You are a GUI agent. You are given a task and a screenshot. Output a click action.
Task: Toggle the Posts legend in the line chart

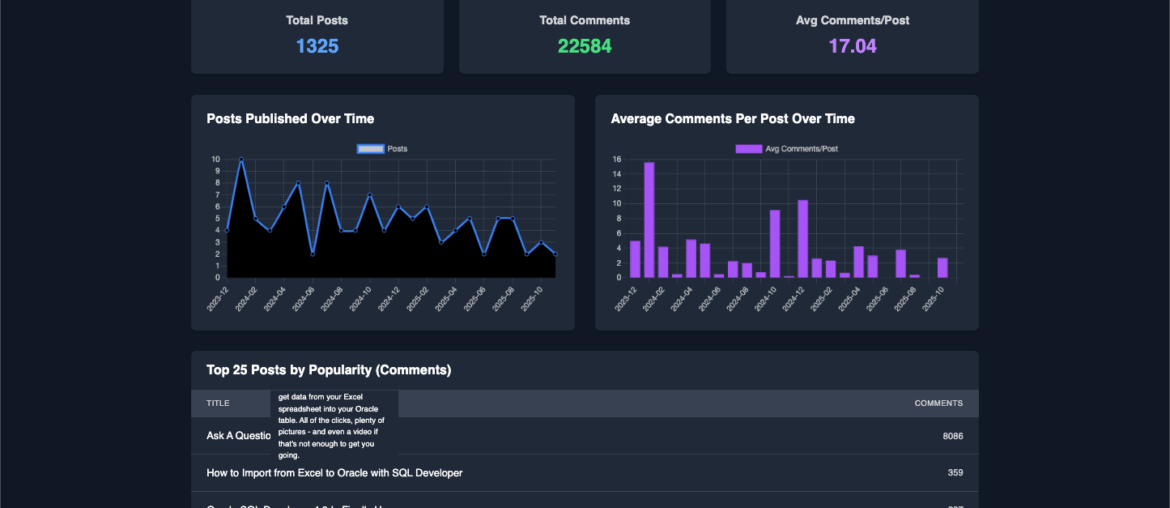point(382,149)
